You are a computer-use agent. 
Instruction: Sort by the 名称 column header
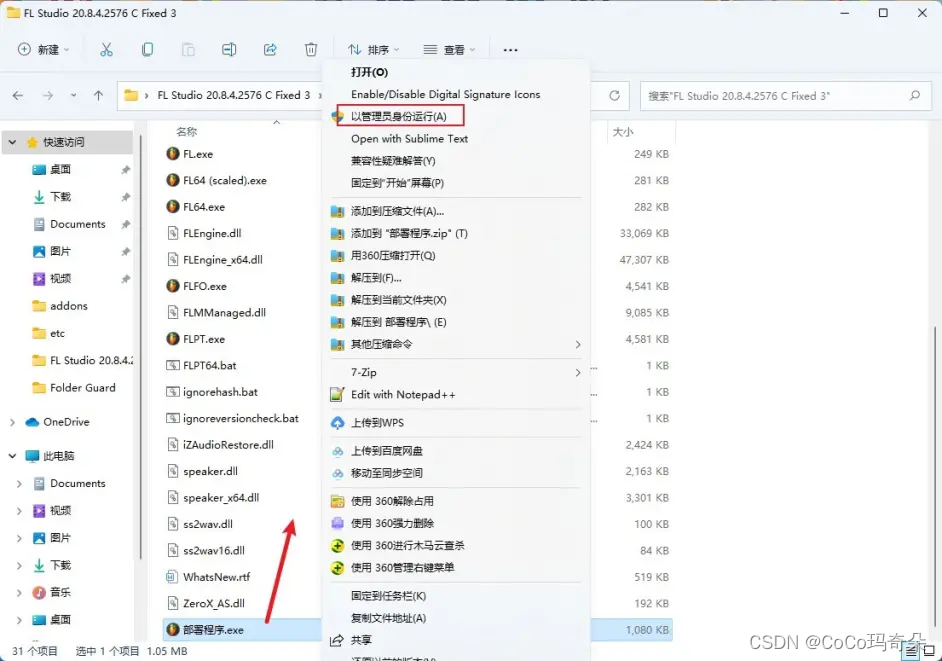click(187, 132)
